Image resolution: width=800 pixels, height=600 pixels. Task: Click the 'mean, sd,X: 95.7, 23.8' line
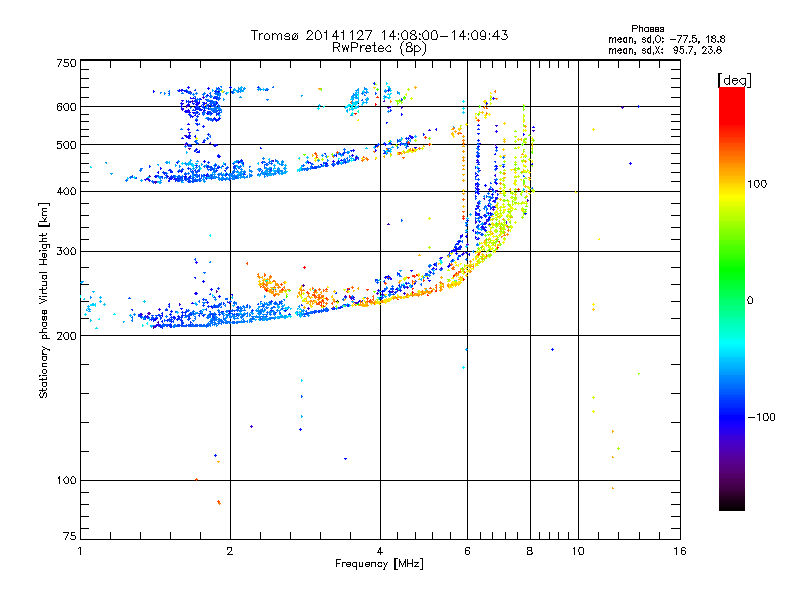665,50
